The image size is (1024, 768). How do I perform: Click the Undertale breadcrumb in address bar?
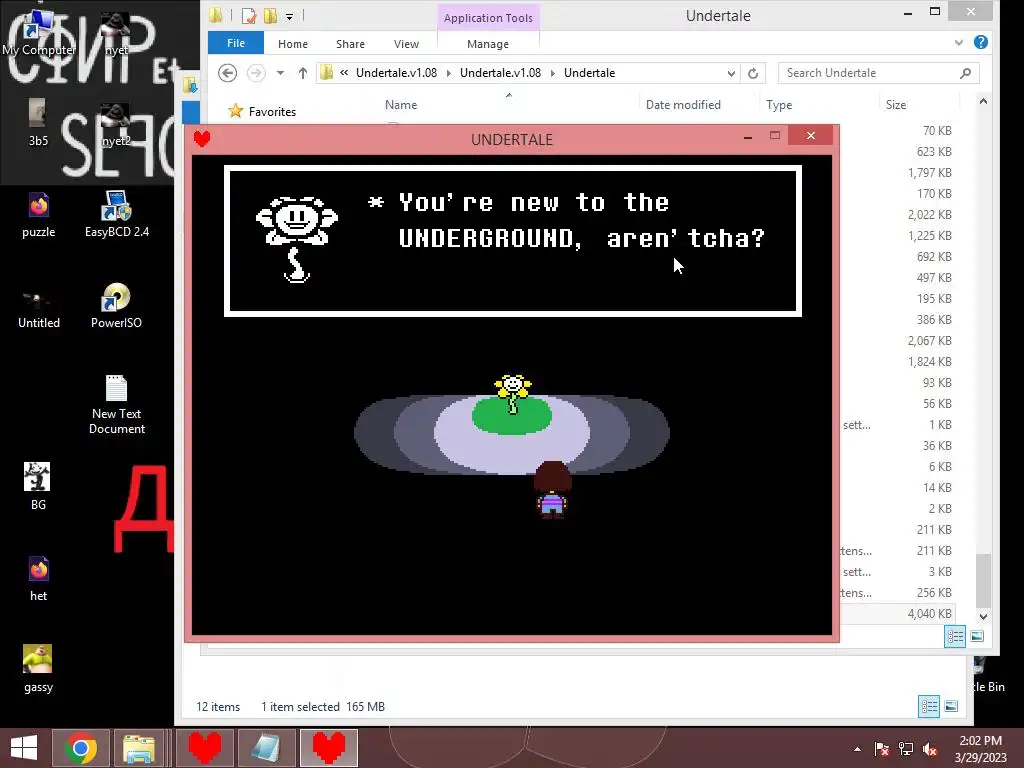(x=589, y=72)
